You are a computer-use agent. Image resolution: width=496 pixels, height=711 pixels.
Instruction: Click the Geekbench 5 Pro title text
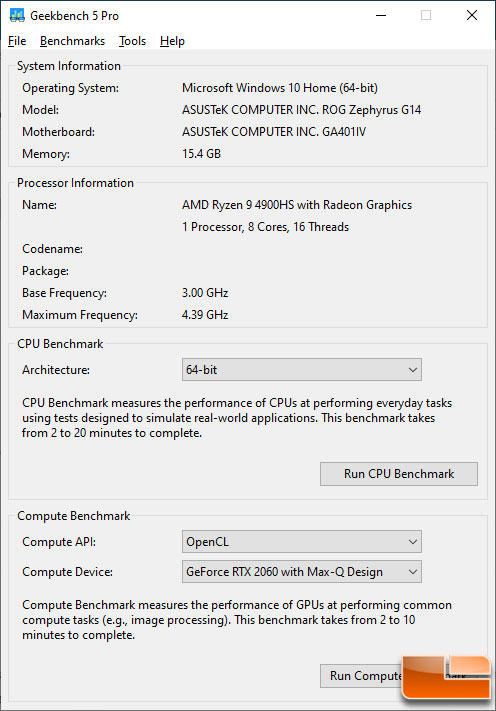click(x=74, y=16)
